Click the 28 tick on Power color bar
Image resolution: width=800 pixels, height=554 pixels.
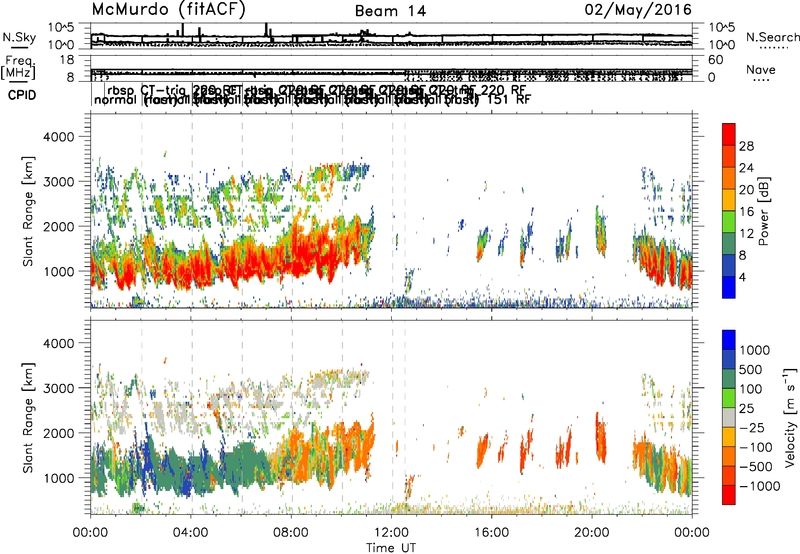(x=746, y=146)
